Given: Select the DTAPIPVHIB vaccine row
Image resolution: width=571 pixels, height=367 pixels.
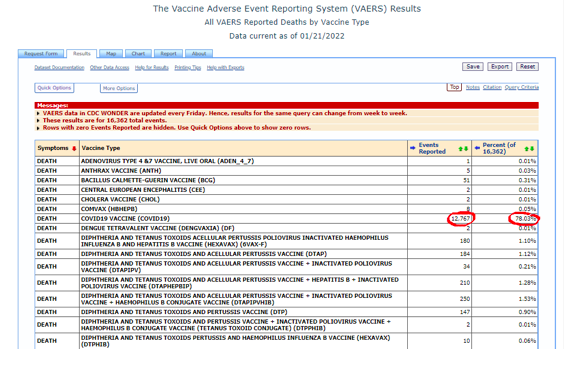Looking at the screenshot, I should 286,299.
